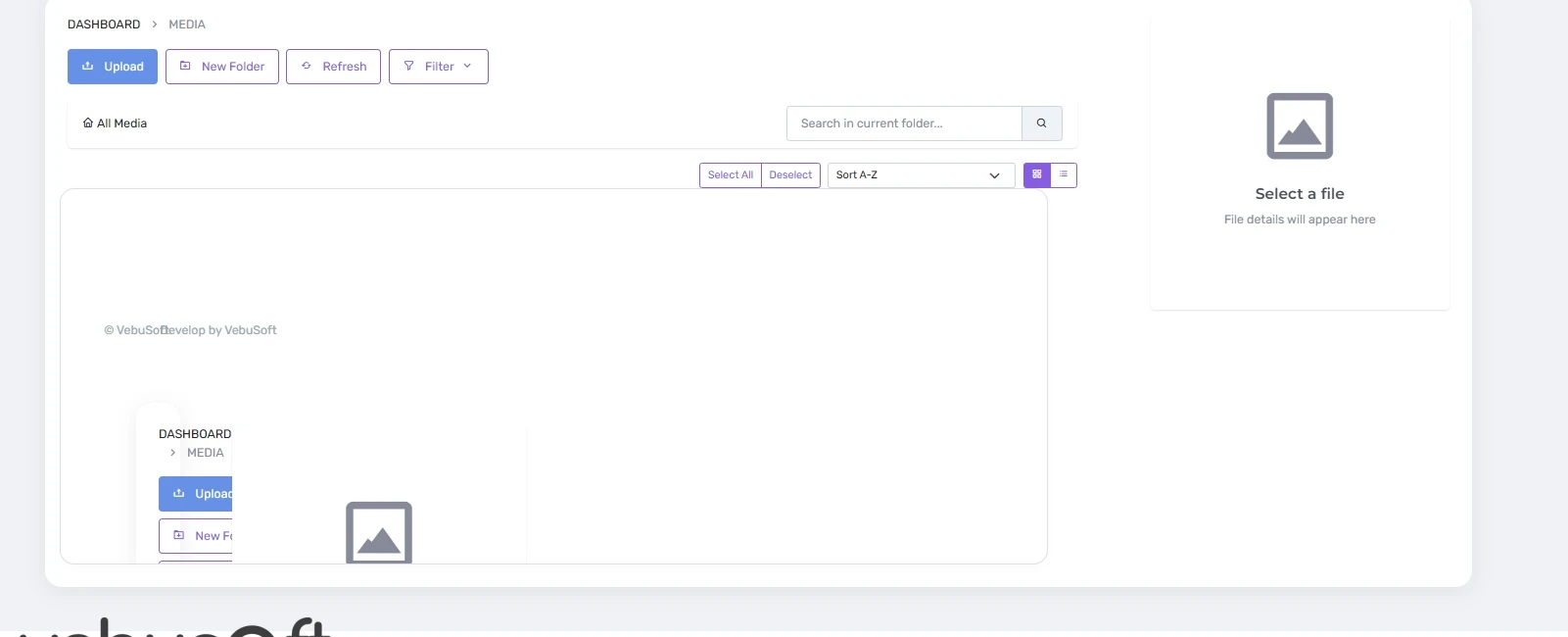The image size is (1568, 637).
Task: Click the Upload icon in the top toolbar
Action: click(x=87, y=67)
